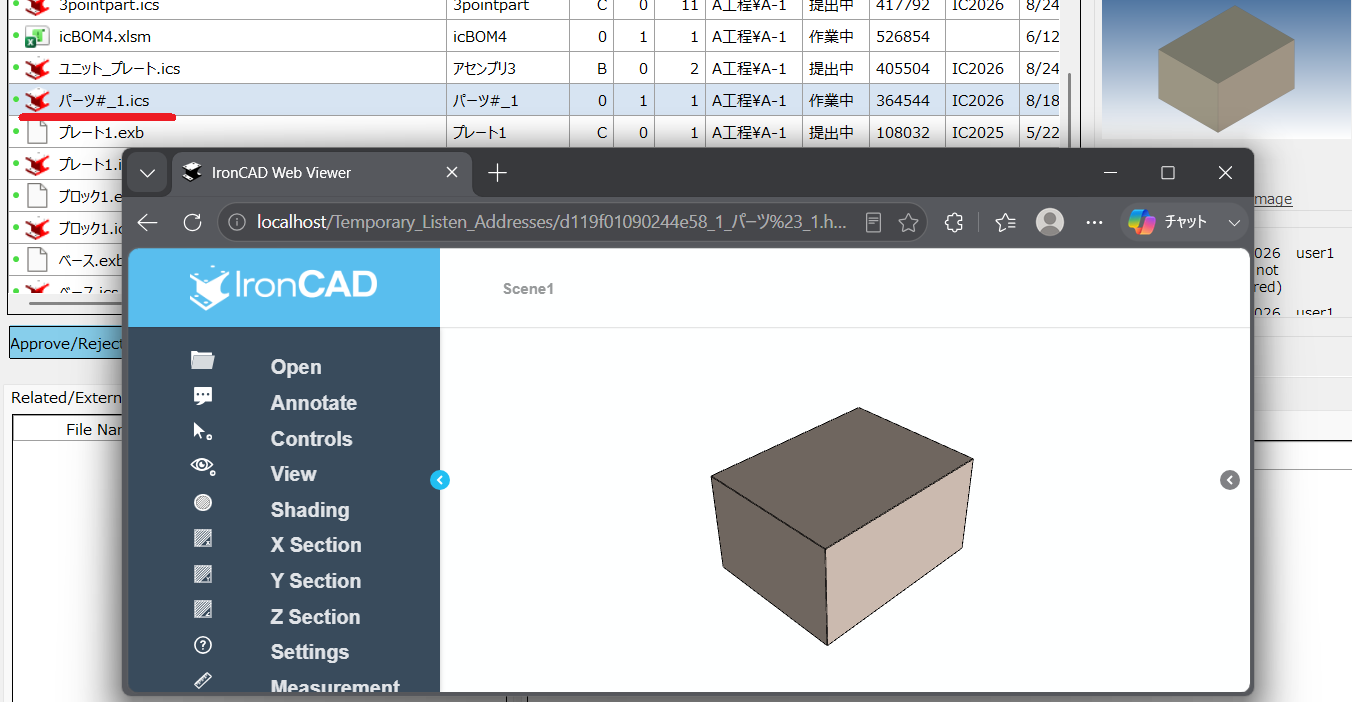Click the IronCAD logo in the viewer
Viewport: 1352px width, 702px height.
[x=283, y=287]
